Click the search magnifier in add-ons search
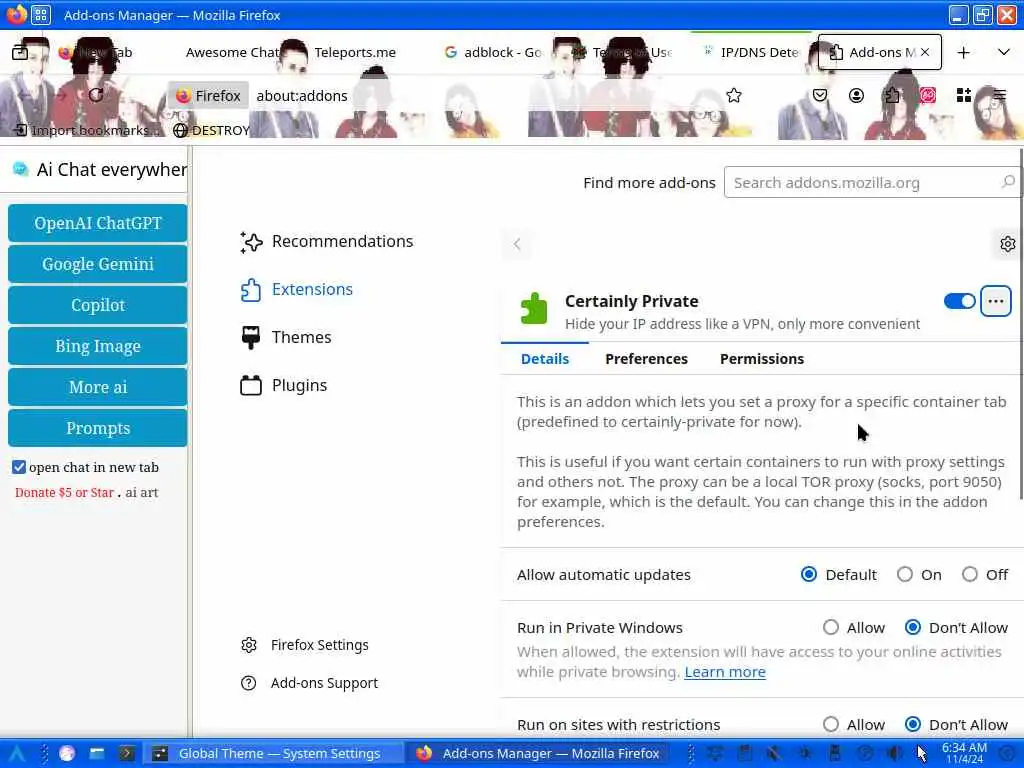Viewport: 1024px width, 768px height. pyautogui.click(x=1008, y=182)
